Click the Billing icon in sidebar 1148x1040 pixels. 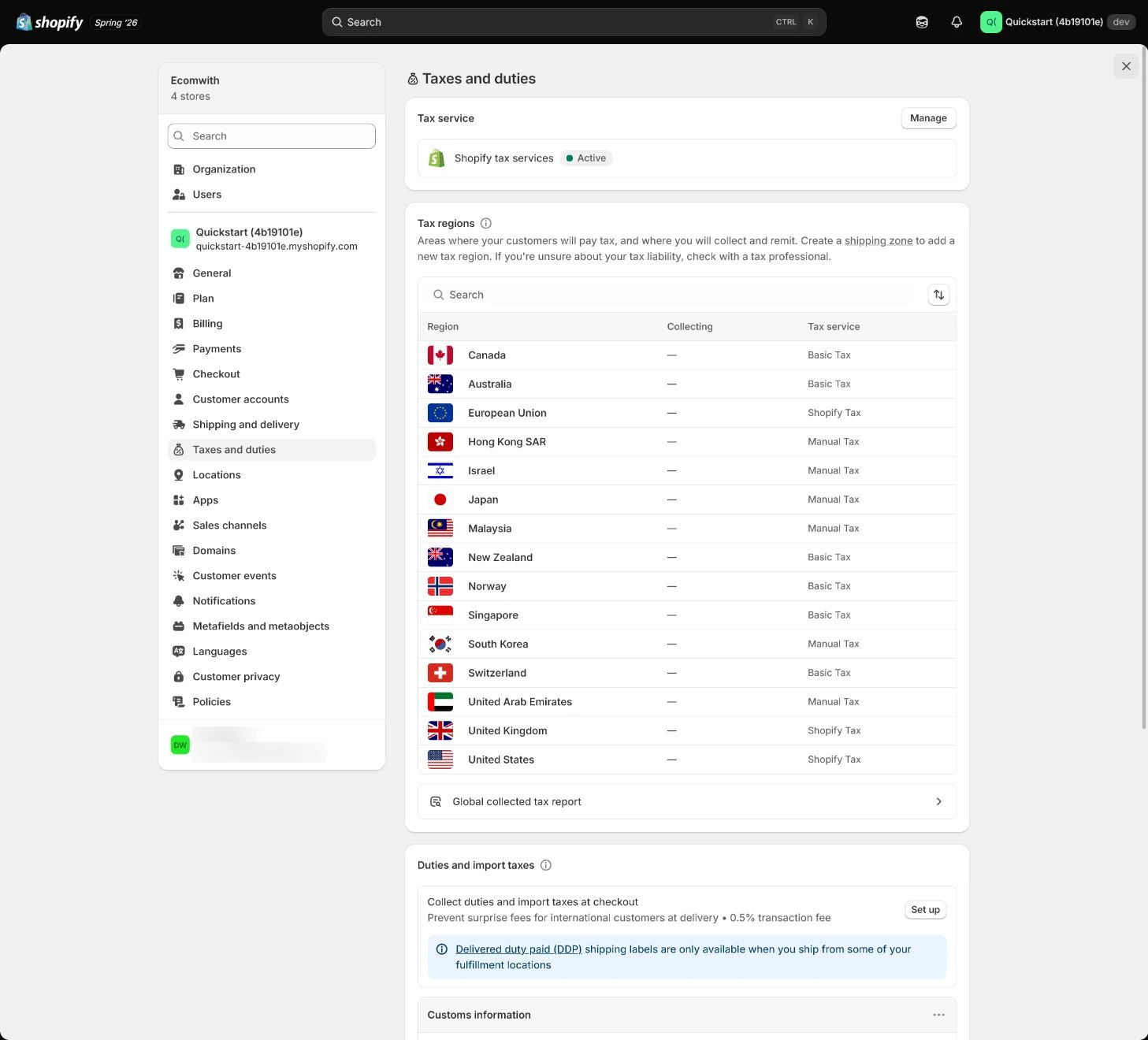tap(179, 324)
